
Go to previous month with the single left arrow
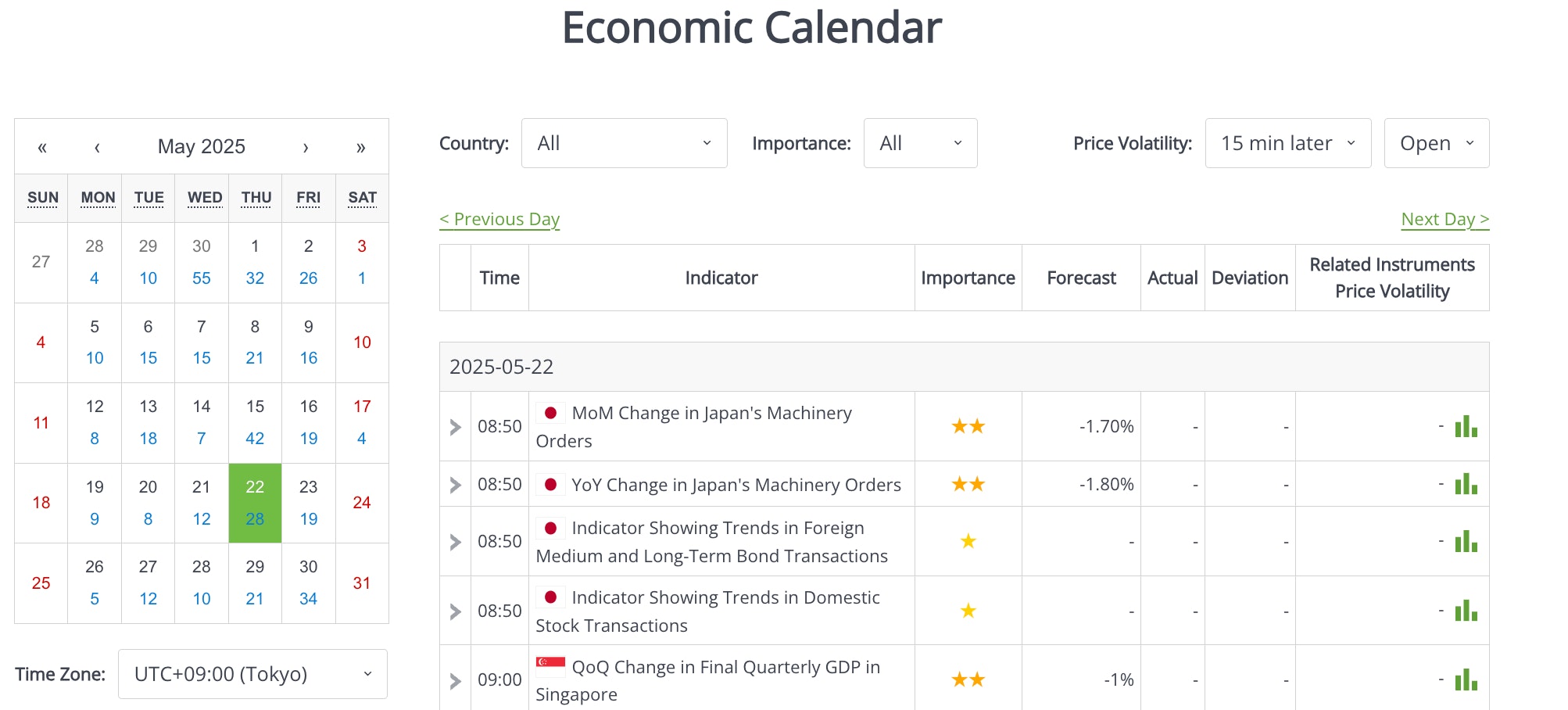[x=96, y=146]
